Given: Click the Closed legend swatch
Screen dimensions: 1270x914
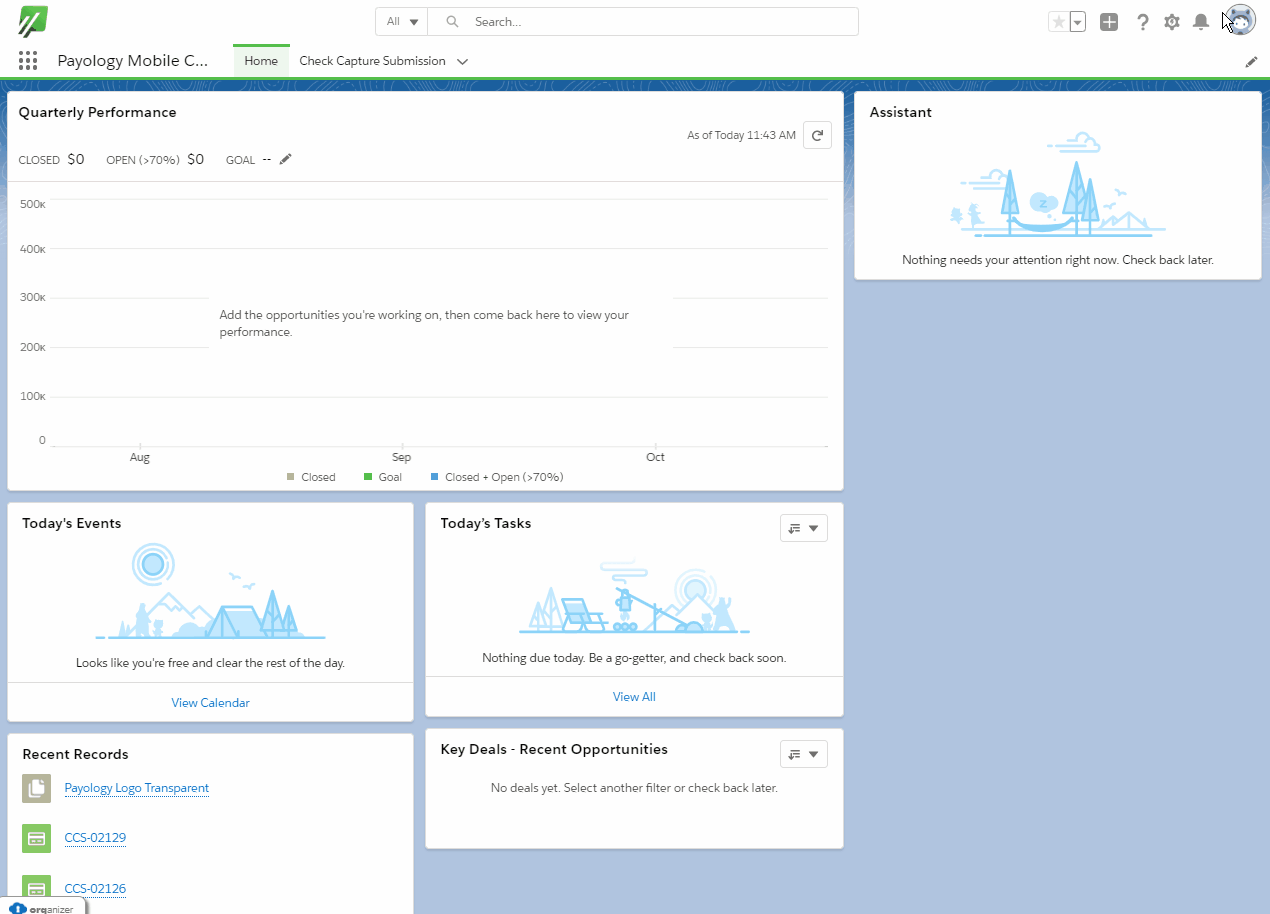Looking at the screenshot, I should click(x=291, y=477).
